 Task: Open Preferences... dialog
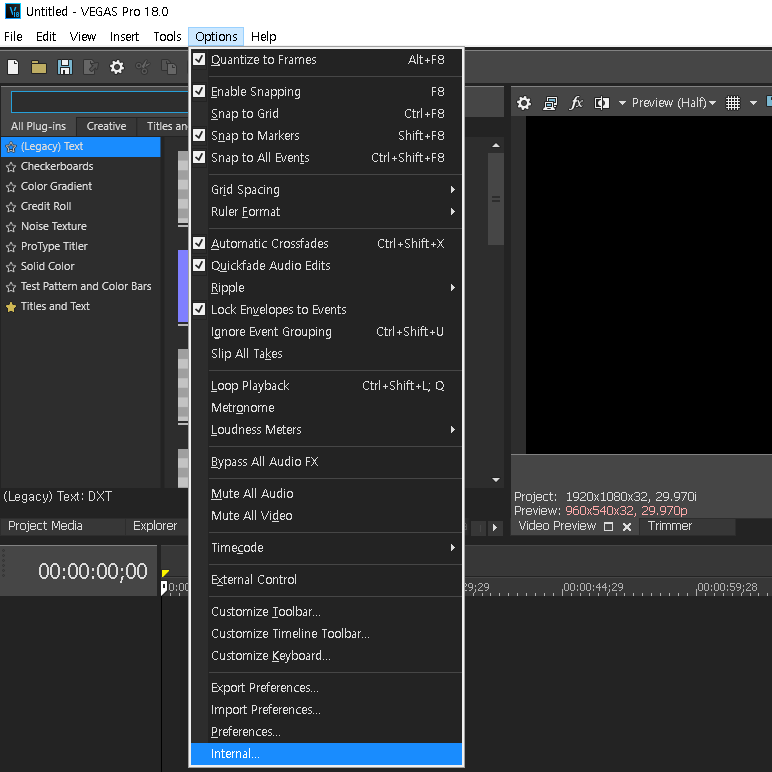pos(326,732)
